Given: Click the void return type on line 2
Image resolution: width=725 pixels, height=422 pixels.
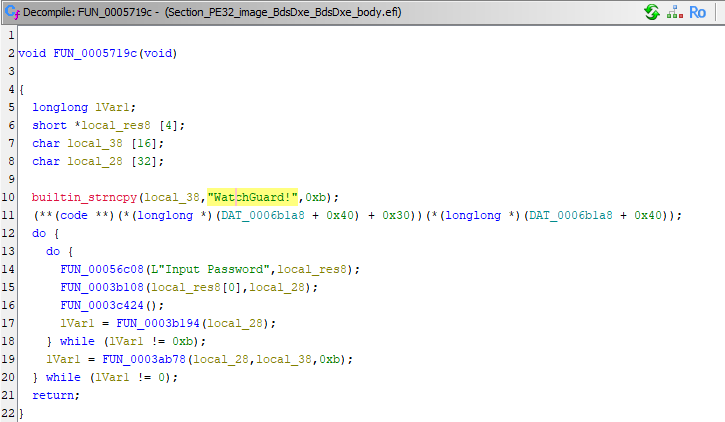Looking at the screenshot, I should [x=32, y=54].
